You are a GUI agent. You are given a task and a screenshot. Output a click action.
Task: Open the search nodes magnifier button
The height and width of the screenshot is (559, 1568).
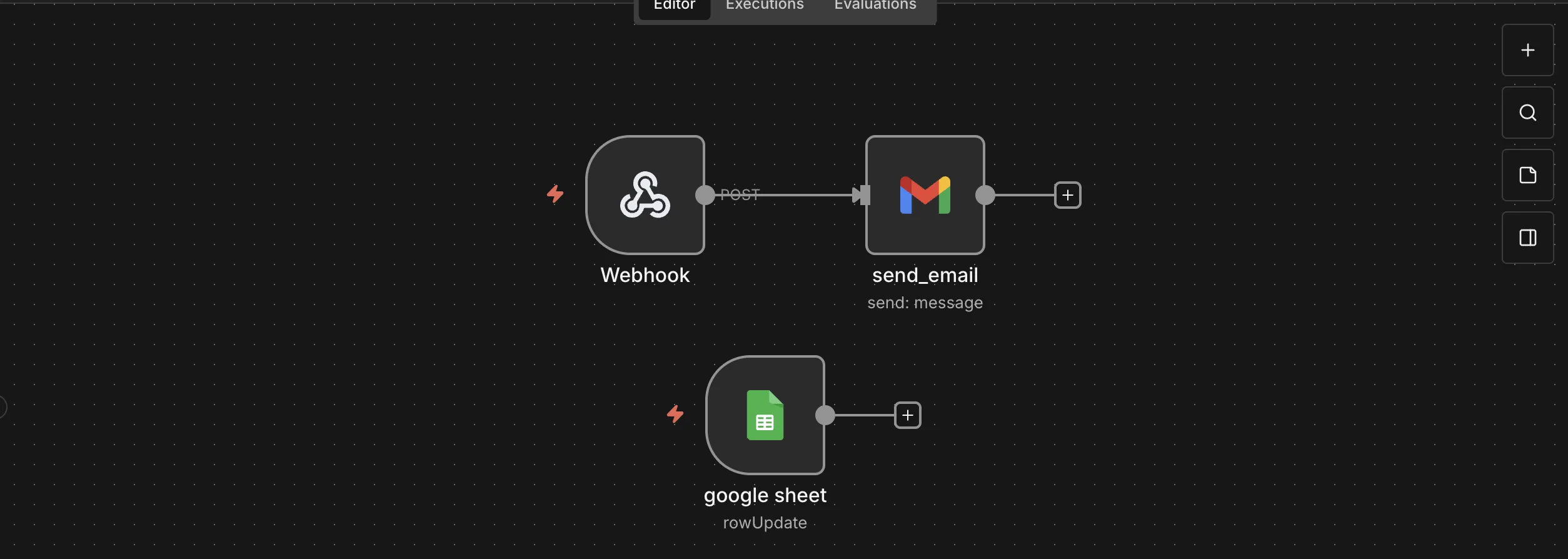(x=1528, y=113)
